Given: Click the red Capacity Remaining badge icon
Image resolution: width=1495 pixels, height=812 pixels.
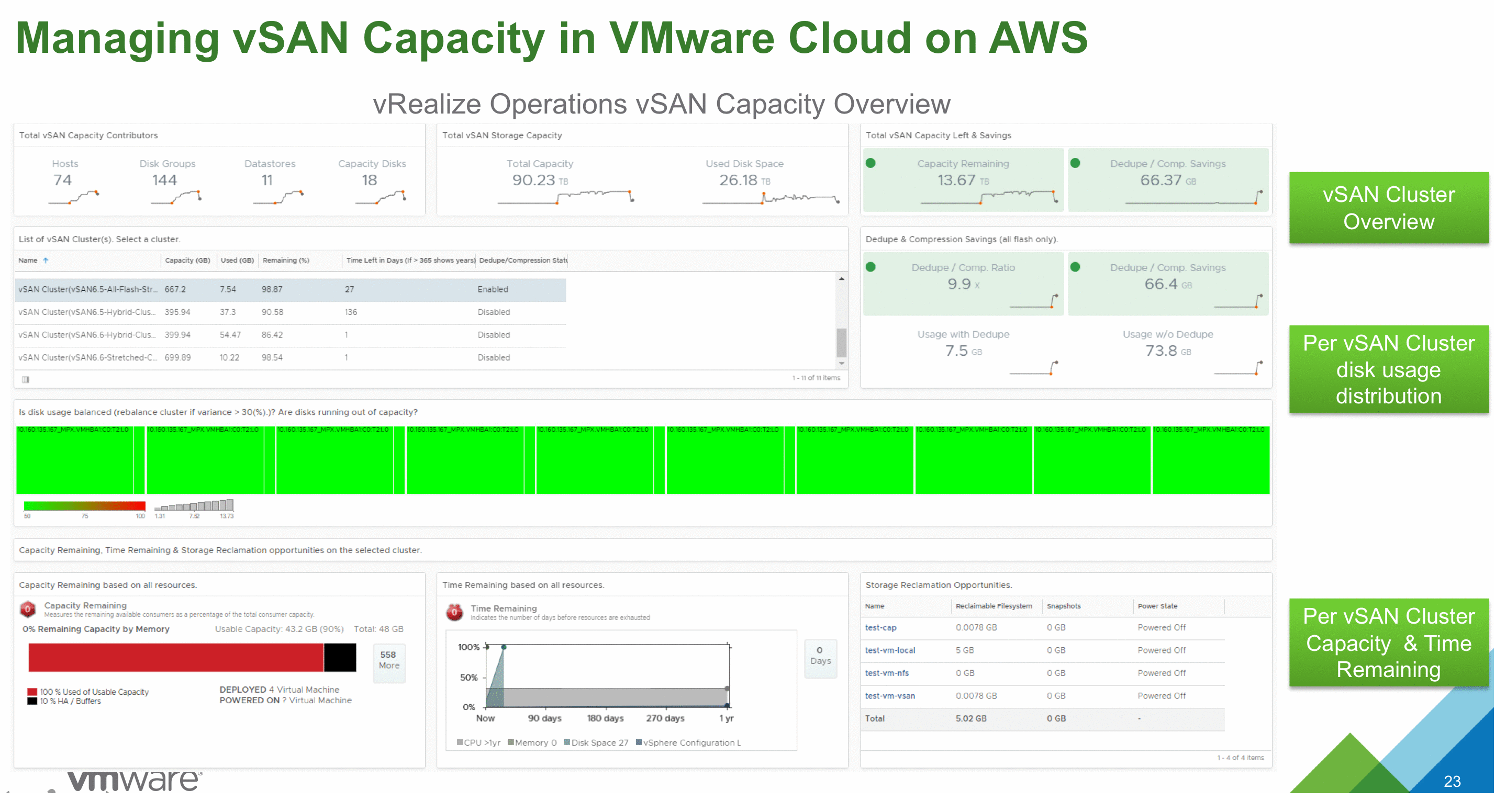Looking at the screenshot, I should 27,608.
